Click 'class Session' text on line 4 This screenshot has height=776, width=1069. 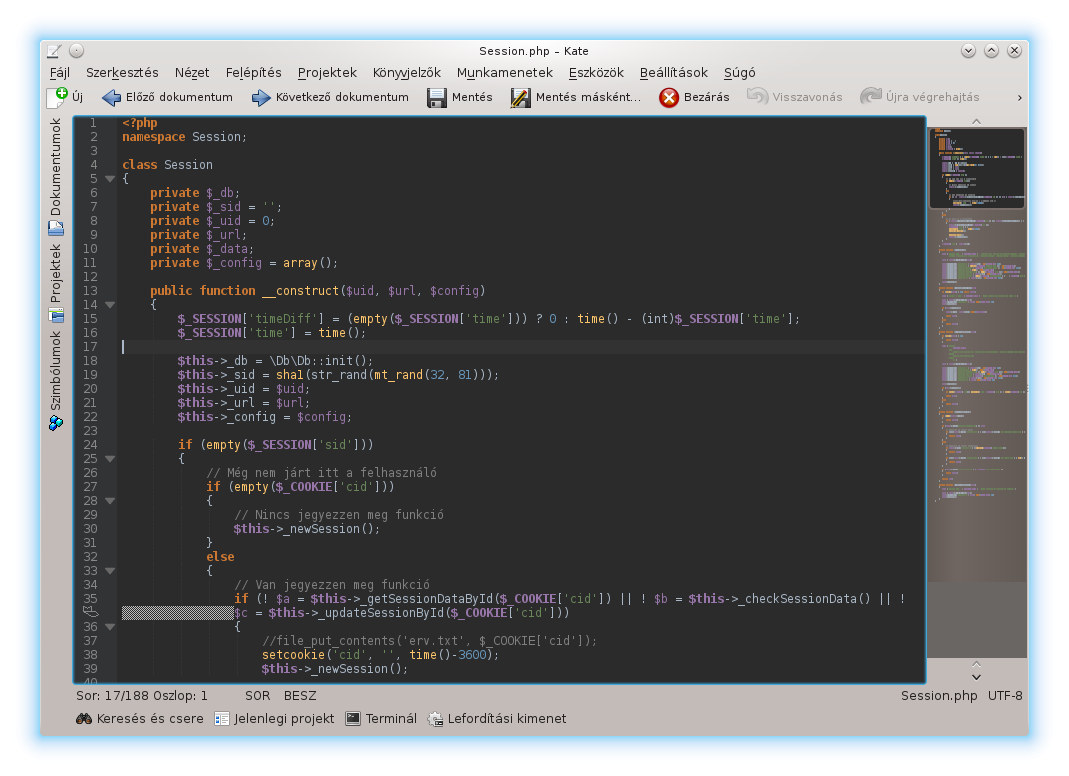pyautogui.click(x=167, y=164)
